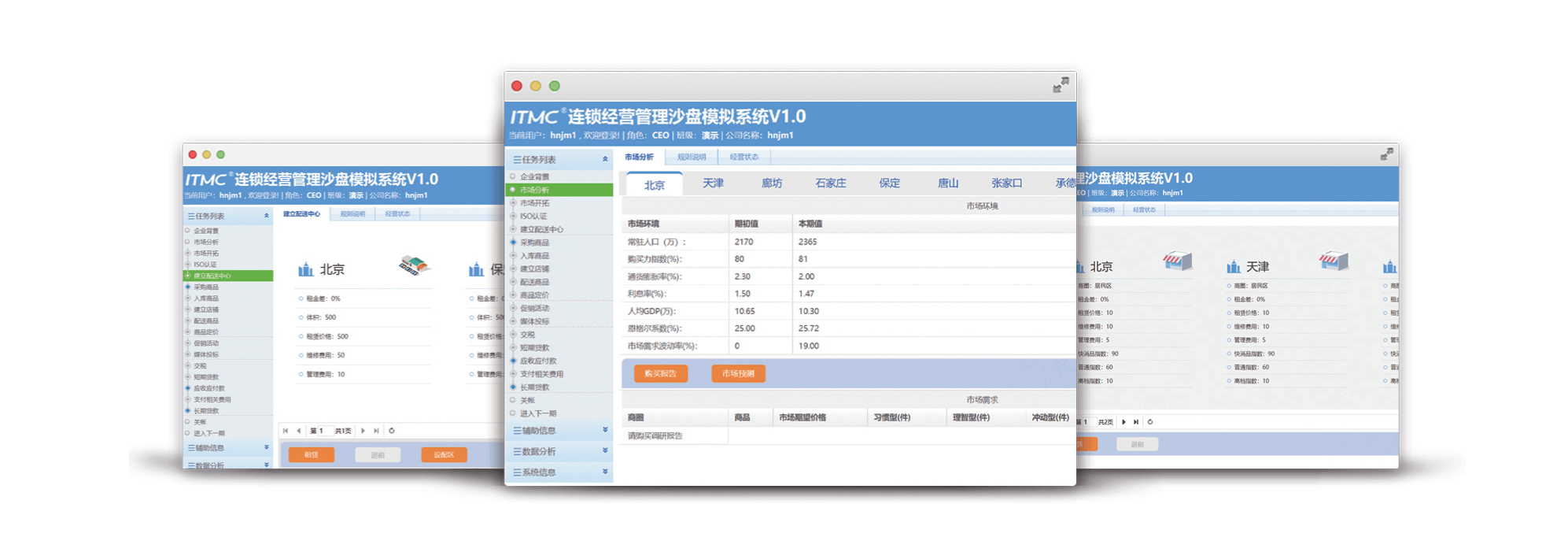Select 市场开拓 in center task list

534,203
